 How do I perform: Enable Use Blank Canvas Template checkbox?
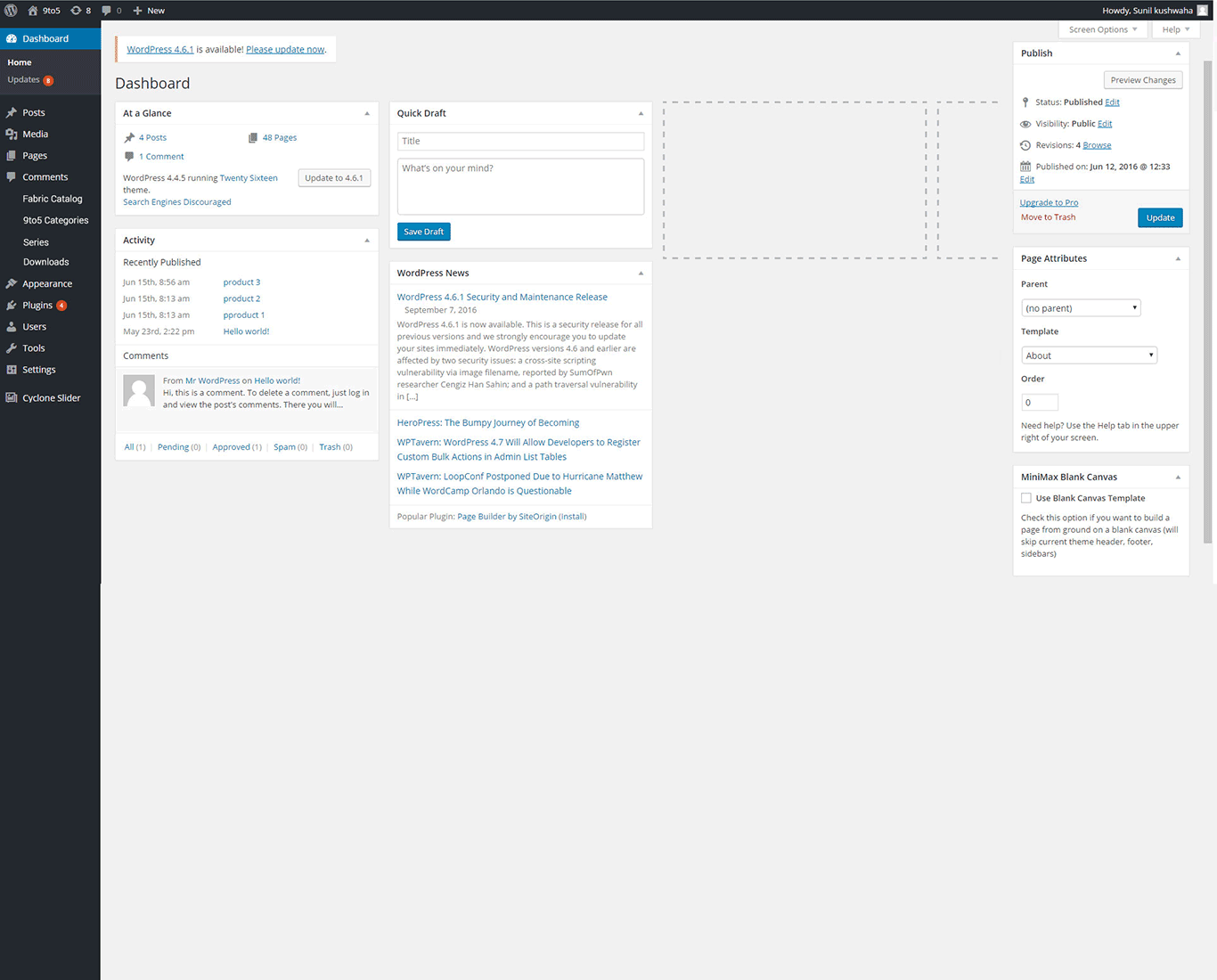click(x=1026, y=498)
